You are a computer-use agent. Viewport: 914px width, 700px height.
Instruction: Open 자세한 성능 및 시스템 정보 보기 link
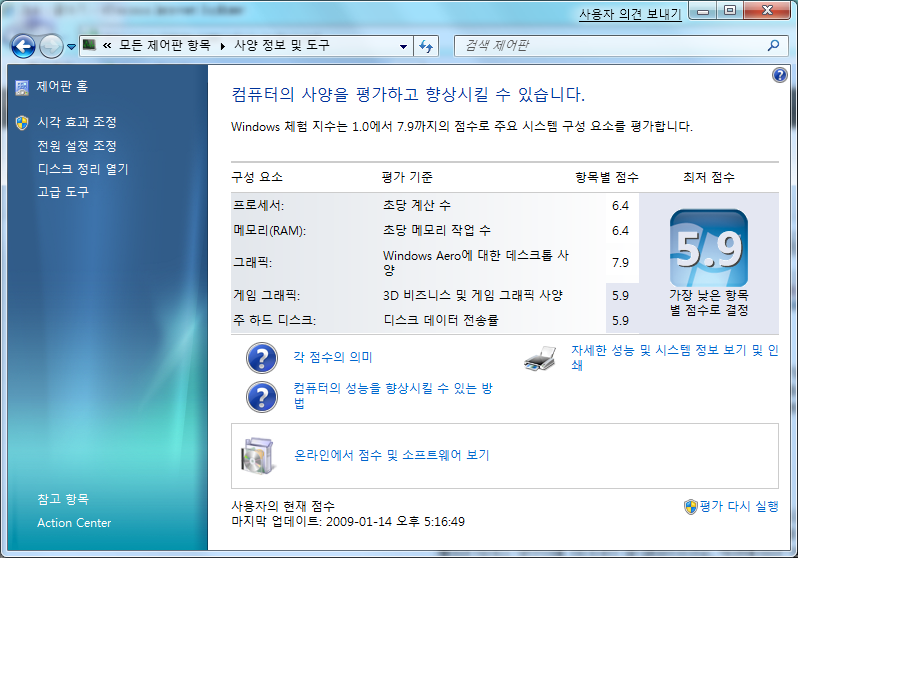tap(674, 357)
